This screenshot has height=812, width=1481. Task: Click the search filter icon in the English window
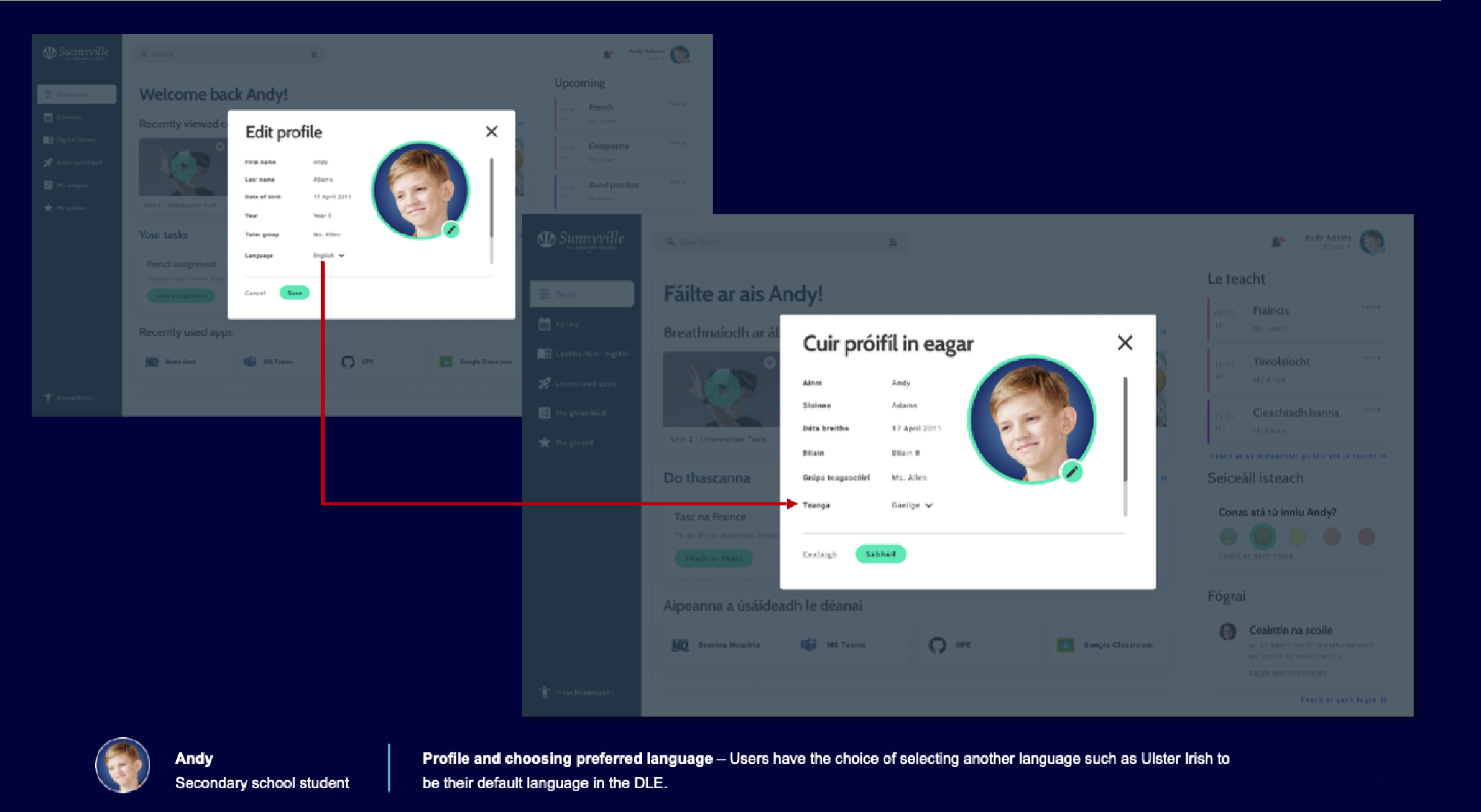(314, 55)
